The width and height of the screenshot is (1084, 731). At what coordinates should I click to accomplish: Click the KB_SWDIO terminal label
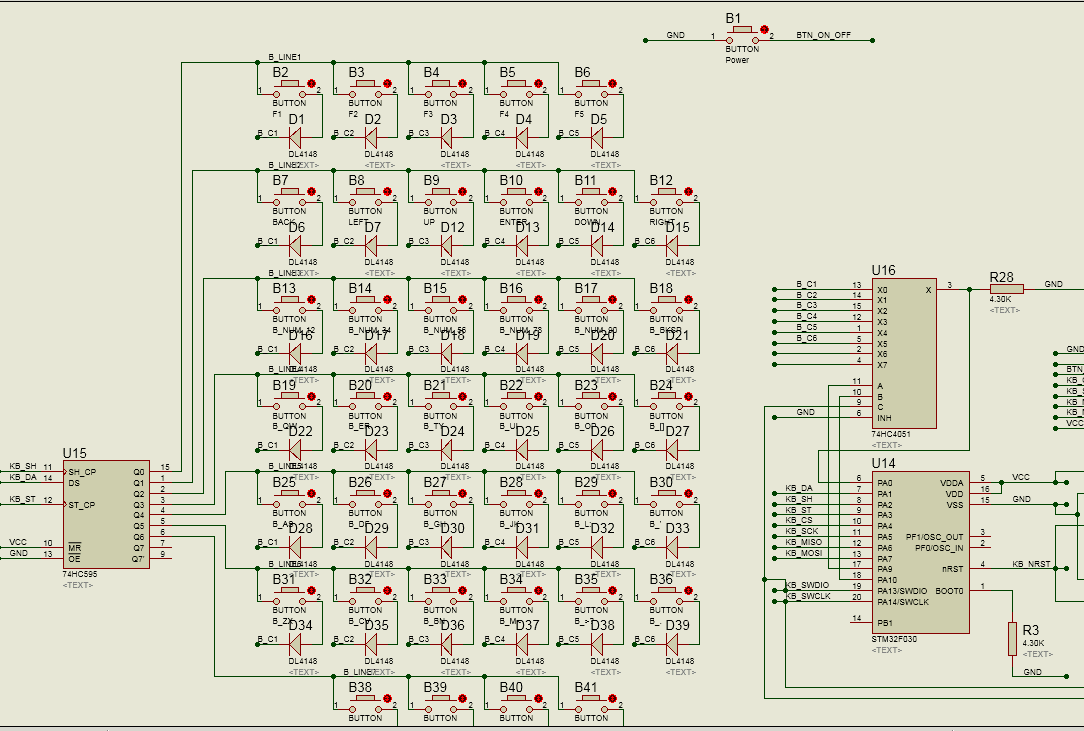click(x=807, y=585)
